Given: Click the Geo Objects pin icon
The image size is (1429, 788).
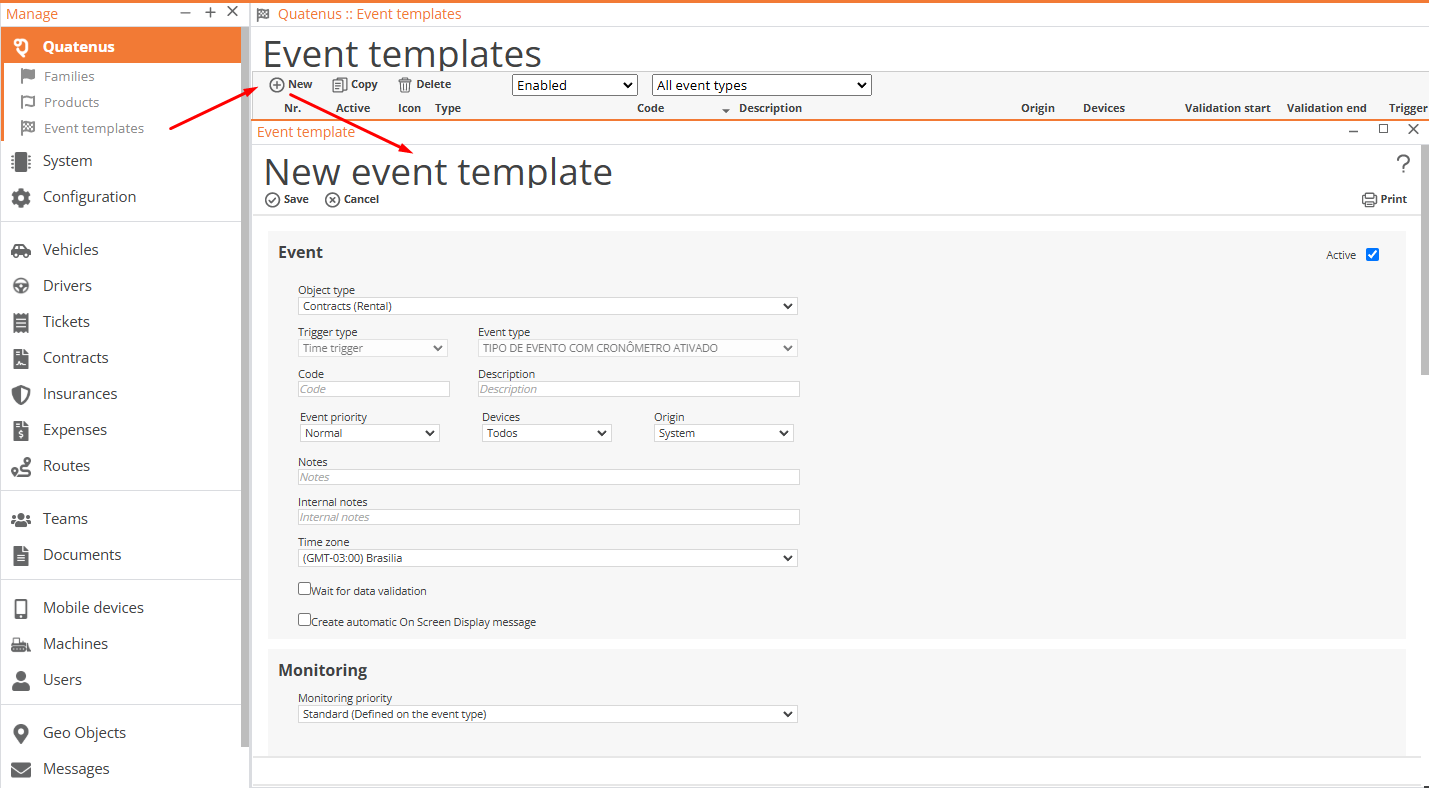Looking at the screenshot, I should click(x=21, y=733).
